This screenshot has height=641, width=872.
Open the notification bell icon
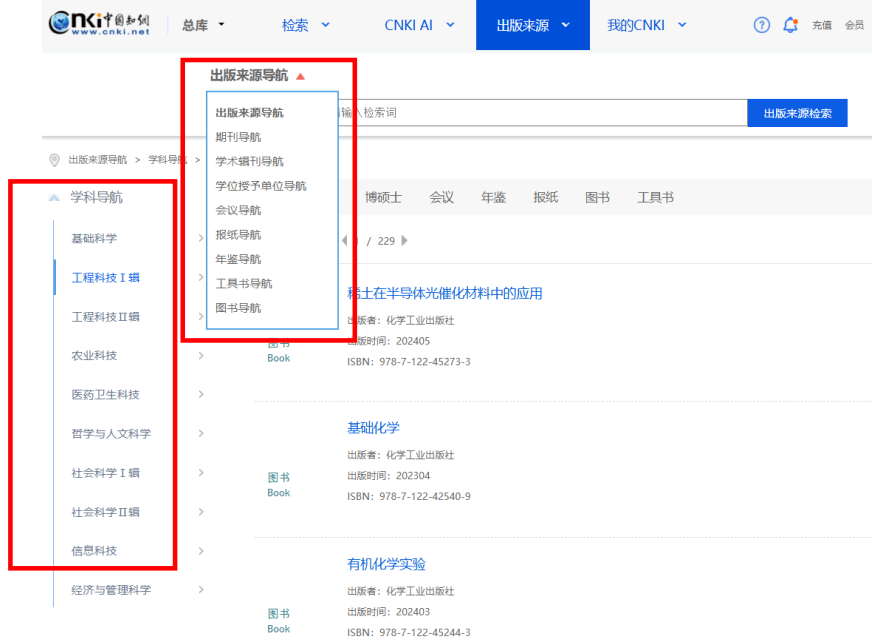pyautogui.click(x=789, y=25)
